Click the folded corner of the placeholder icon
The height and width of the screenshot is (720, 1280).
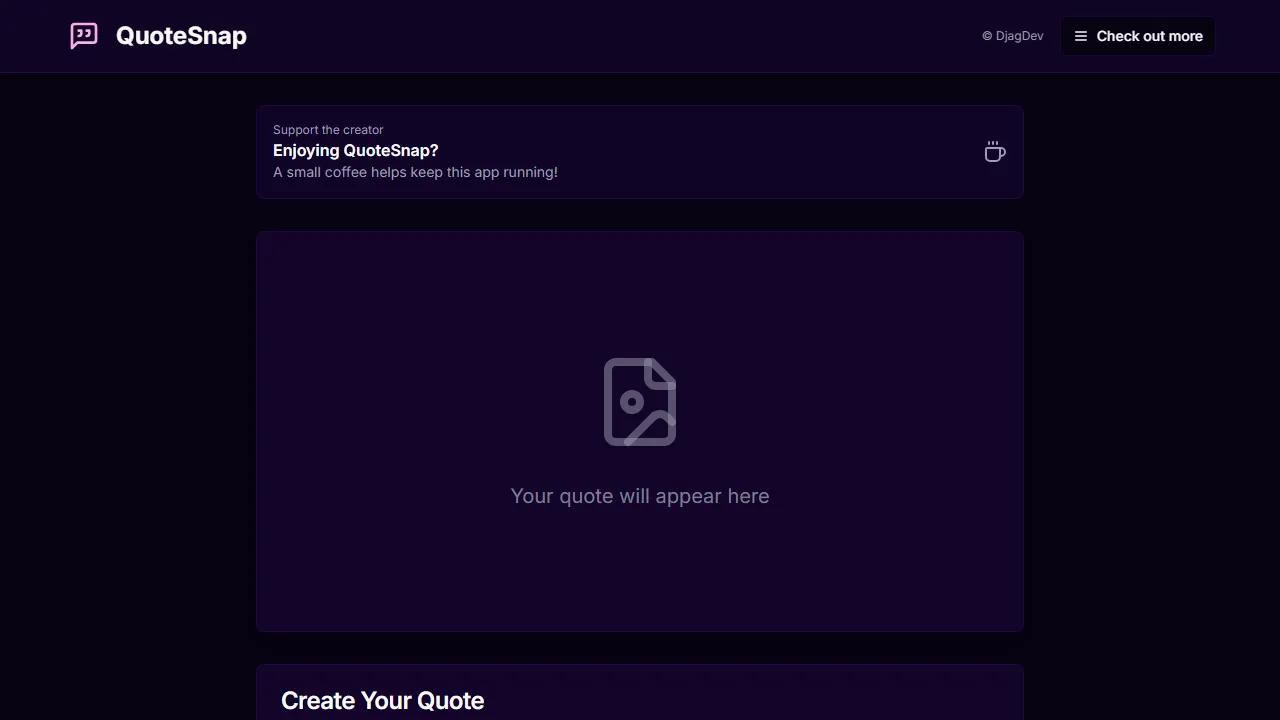tap(661, 374)
